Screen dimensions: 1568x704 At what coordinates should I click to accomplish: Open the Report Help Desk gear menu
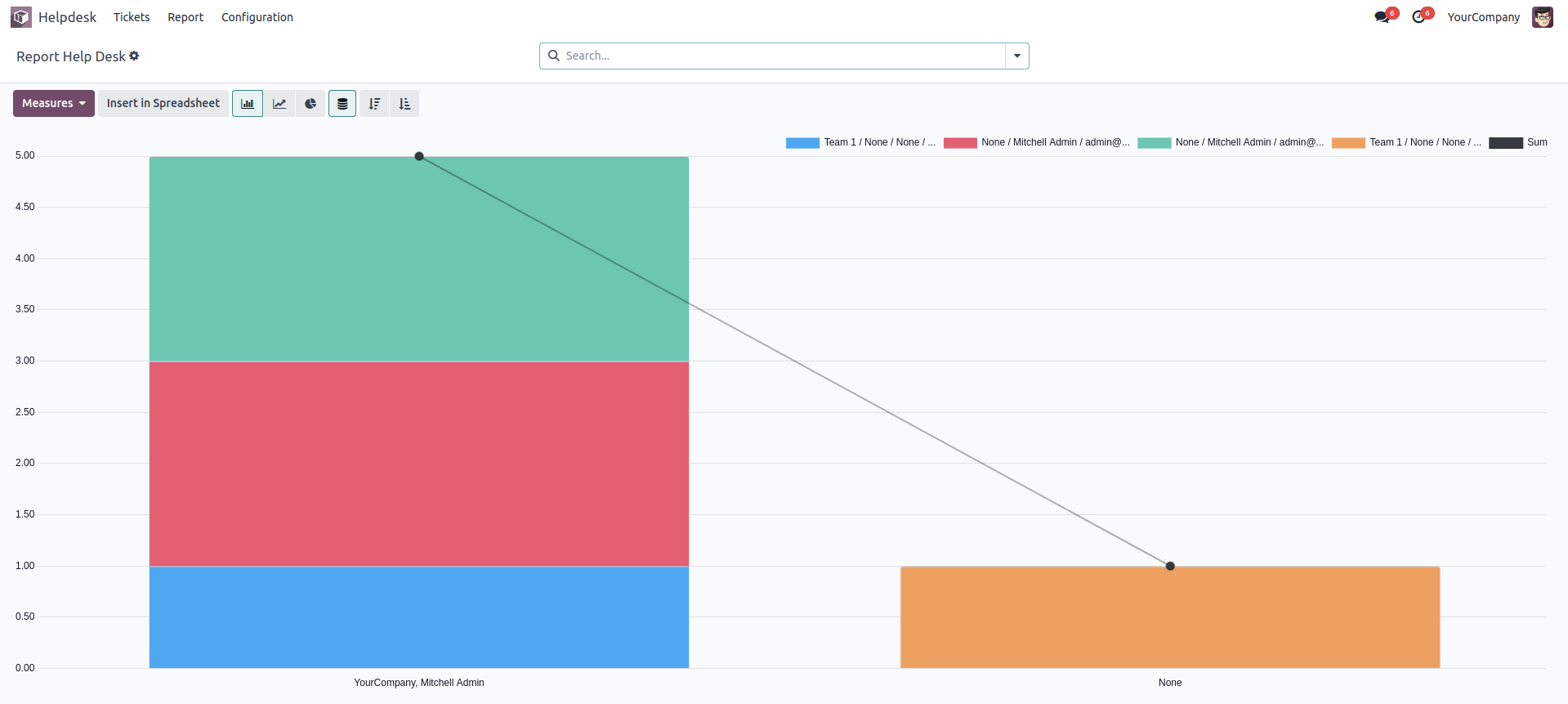point(134,56)
